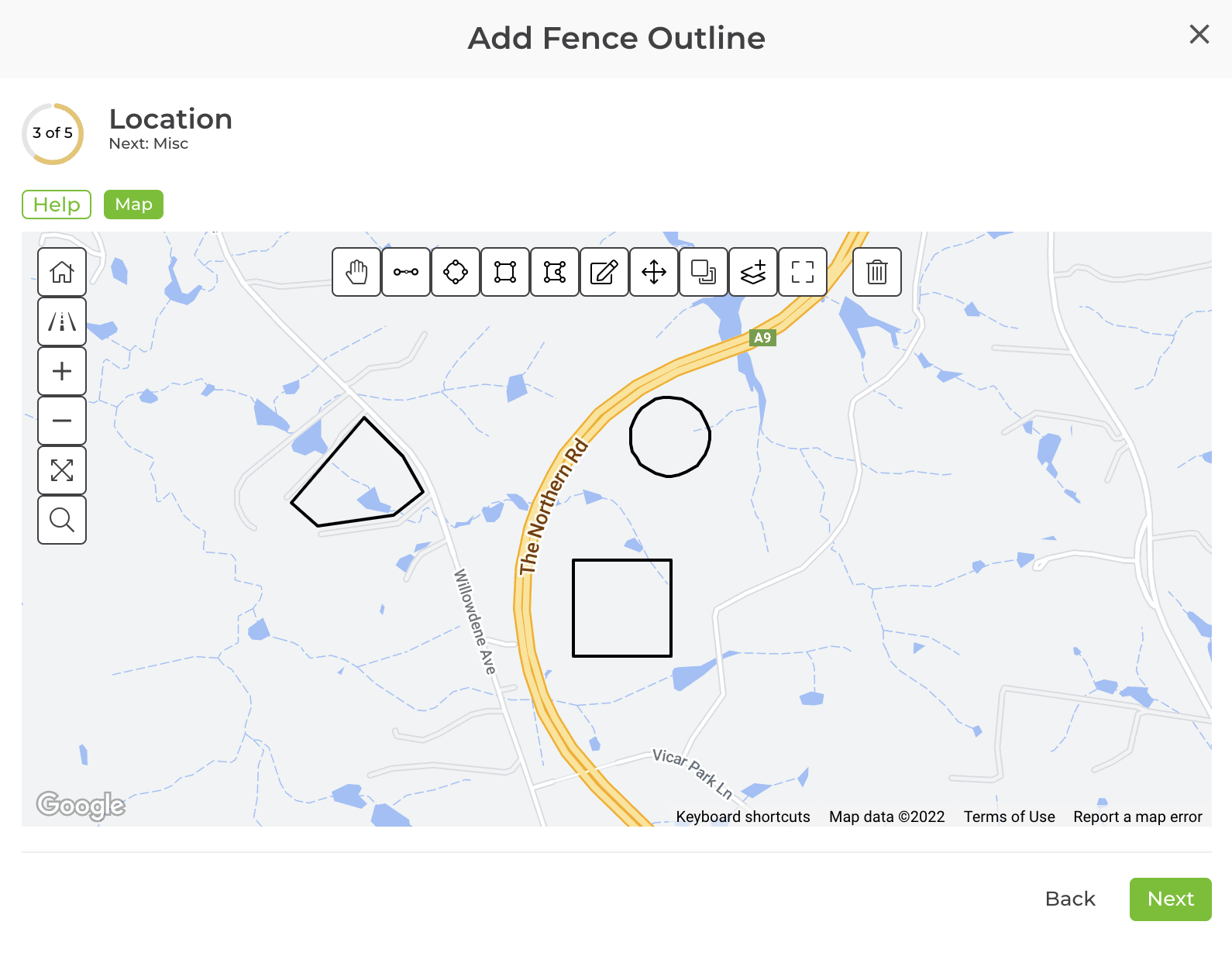Select the hand pan tool
The image size is (1232, 956).
click(x=356, y=273)
